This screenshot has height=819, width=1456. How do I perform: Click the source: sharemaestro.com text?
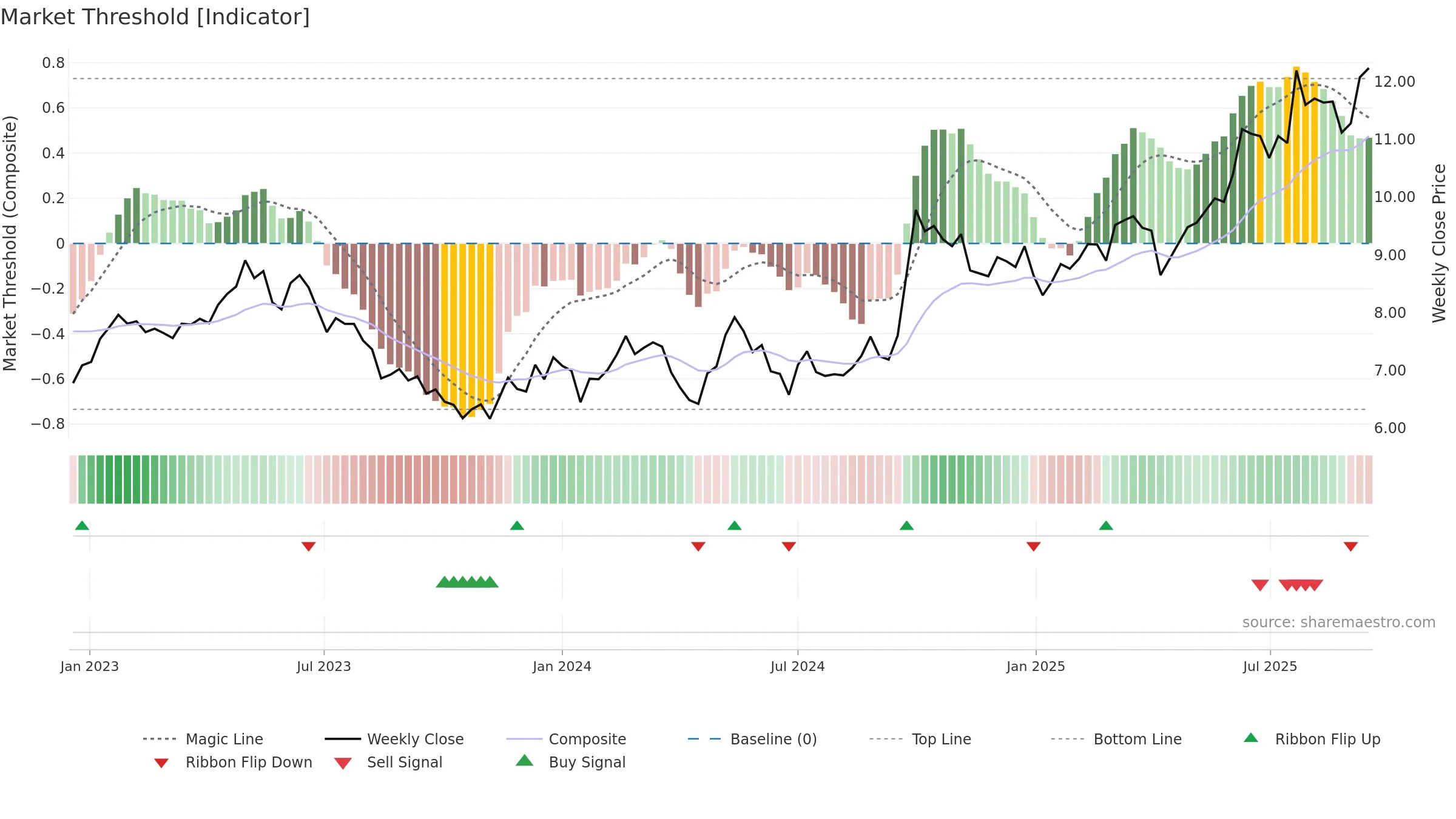1339,622
